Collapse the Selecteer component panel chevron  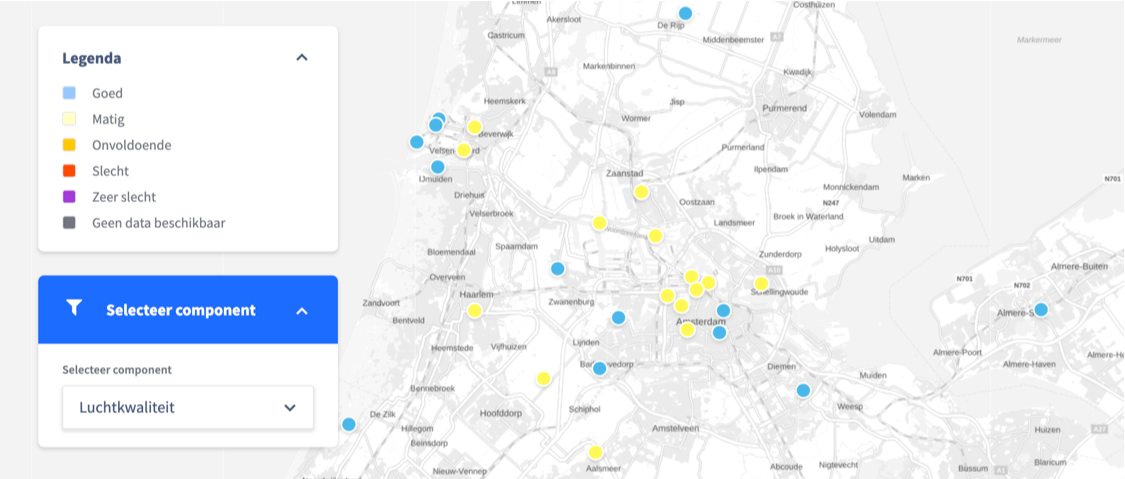point(302,311)
